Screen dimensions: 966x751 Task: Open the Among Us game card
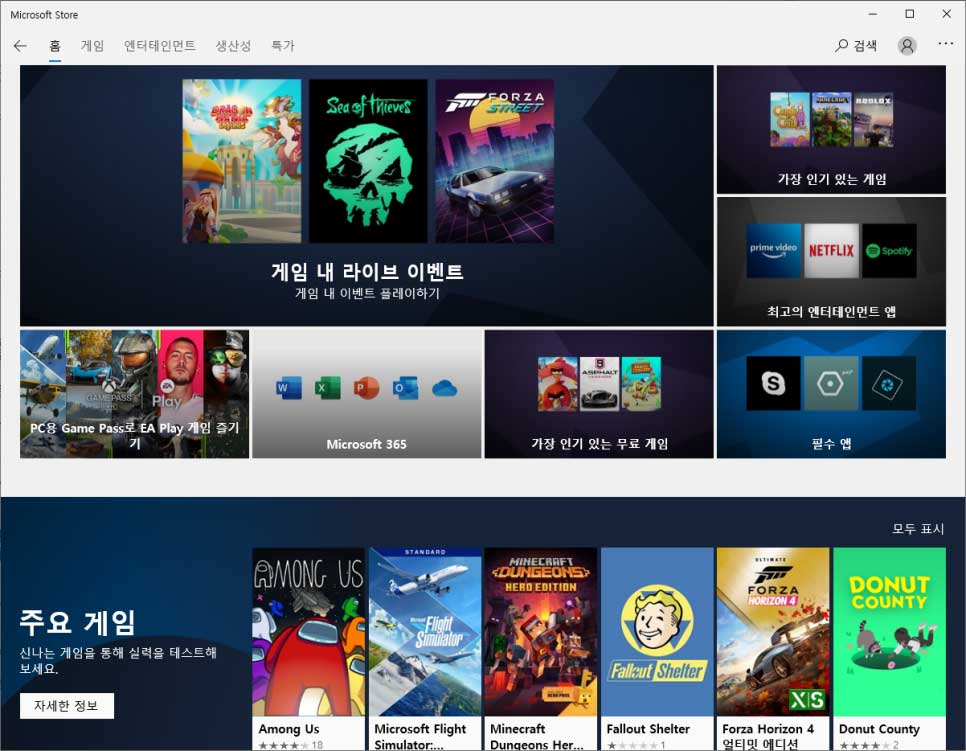309,649
